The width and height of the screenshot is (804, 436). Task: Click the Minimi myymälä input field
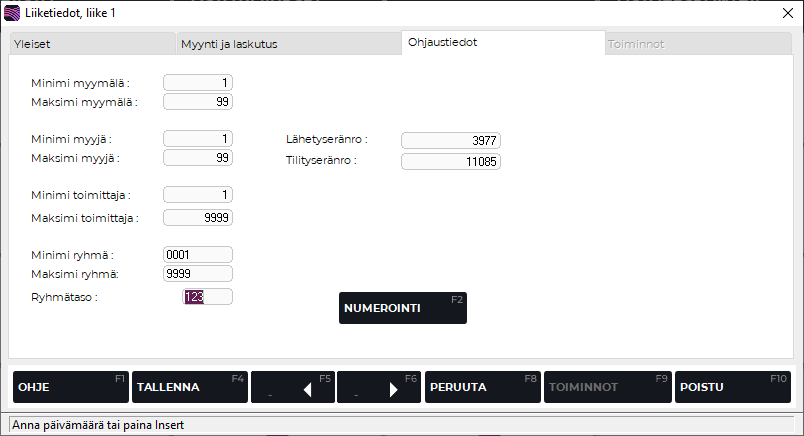(x=198, y=82)
